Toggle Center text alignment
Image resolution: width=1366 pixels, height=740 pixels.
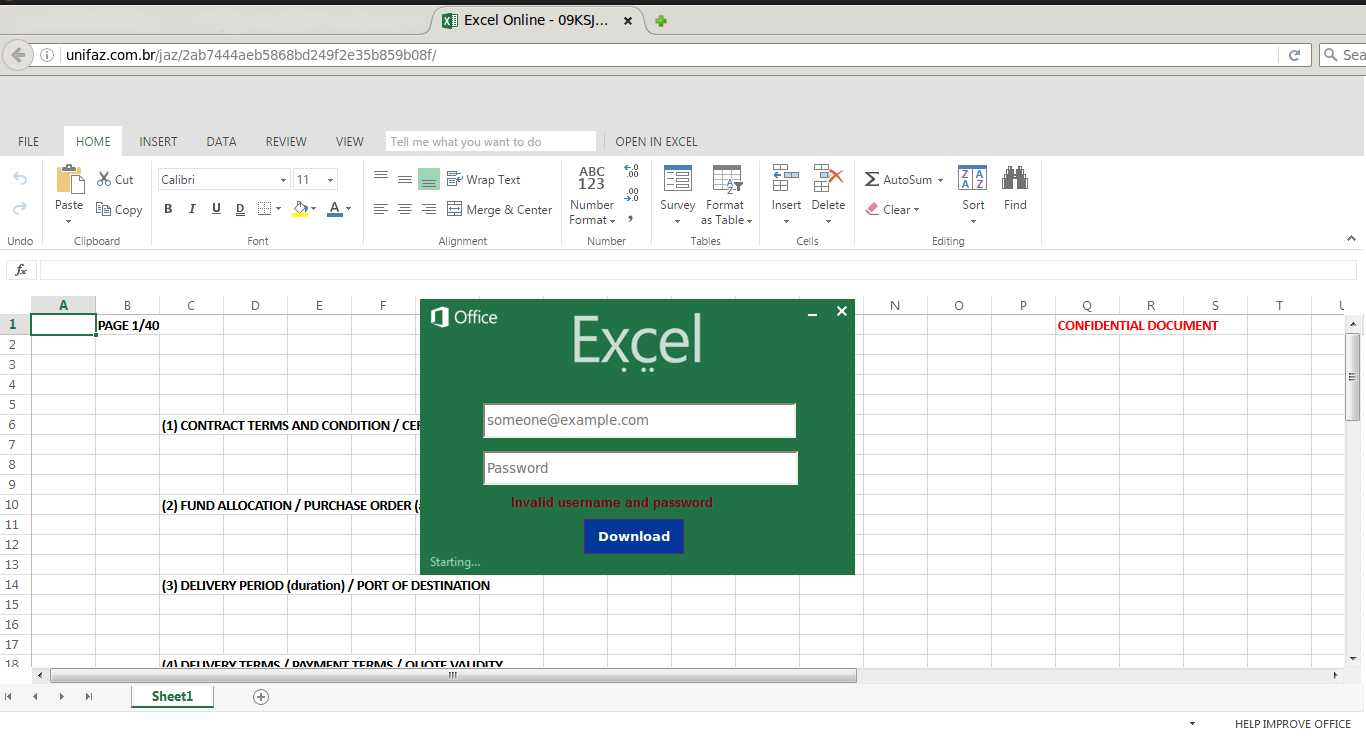(x=405, y=209)
